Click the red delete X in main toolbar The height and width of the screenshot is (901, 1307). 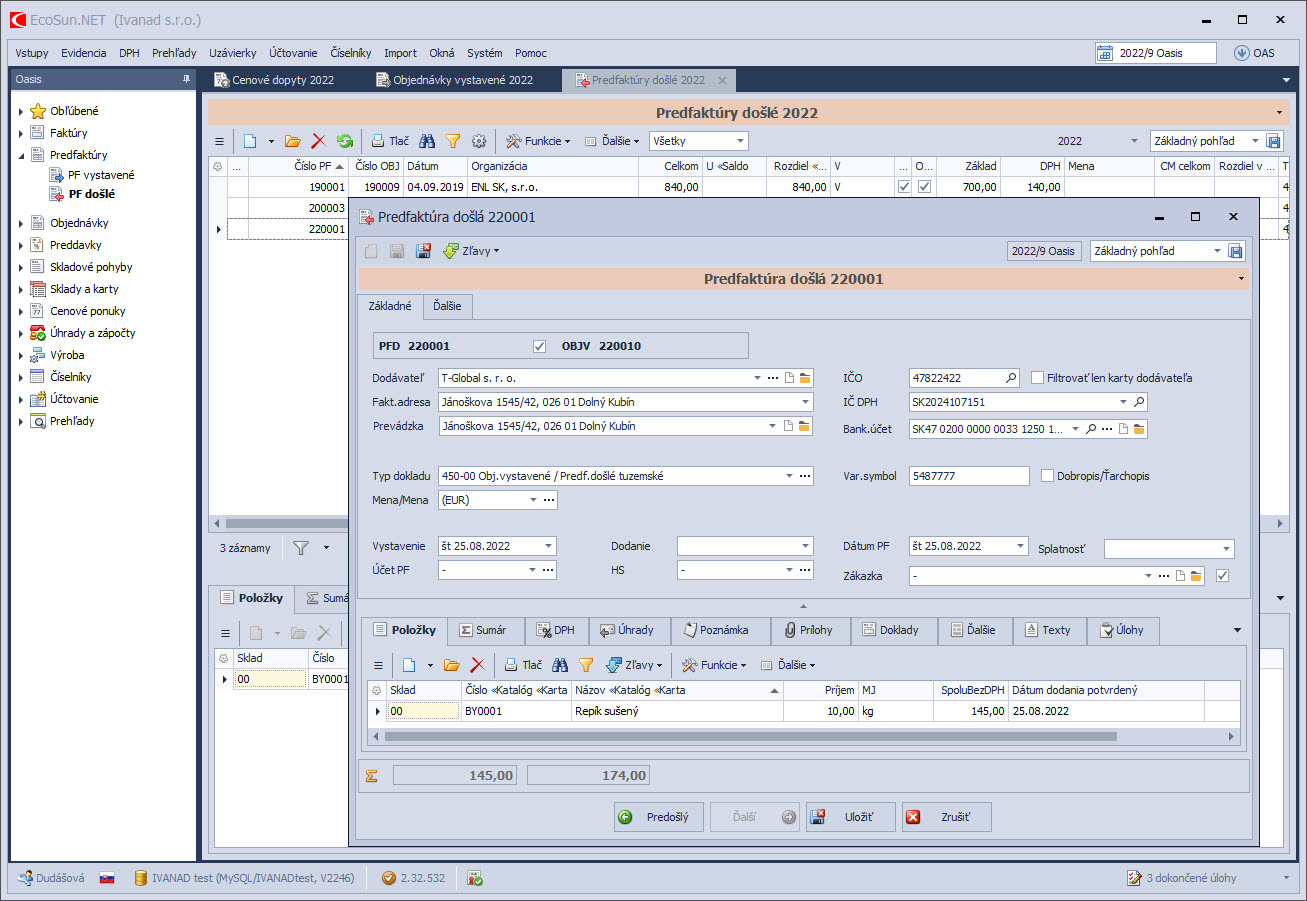click(319, 141)
